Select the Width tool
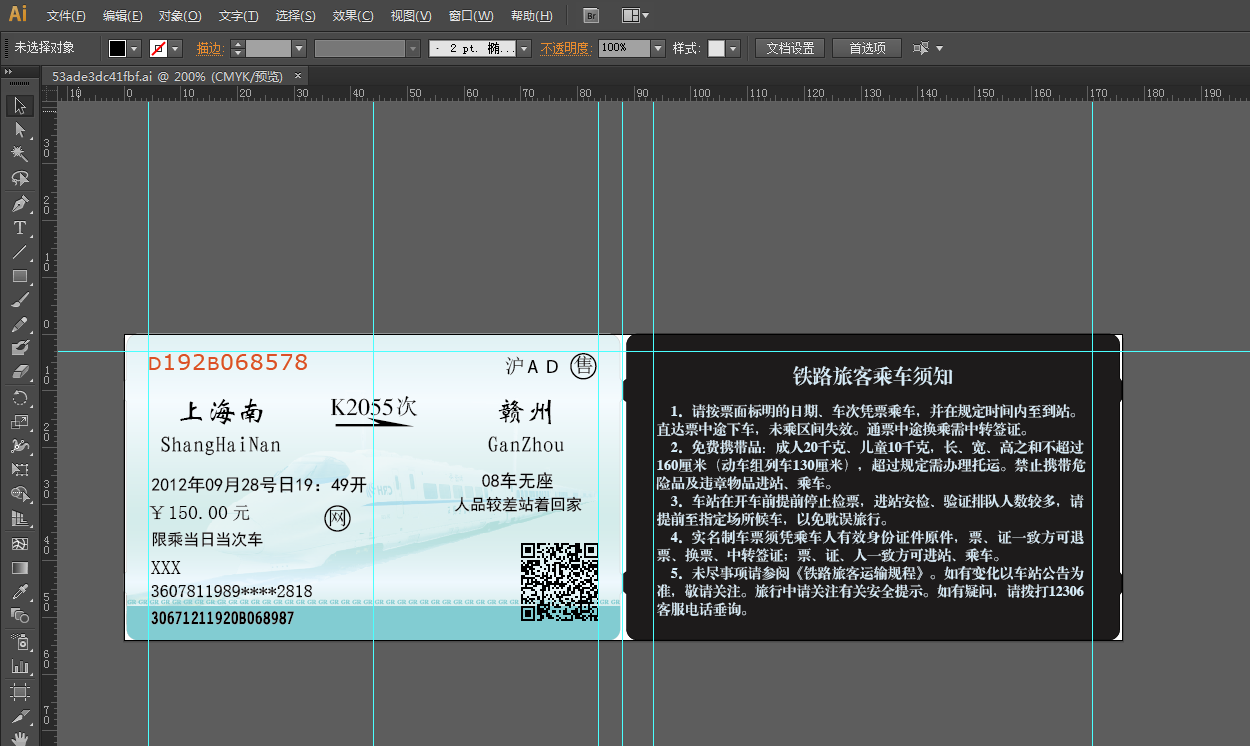 tap(19, 445)
